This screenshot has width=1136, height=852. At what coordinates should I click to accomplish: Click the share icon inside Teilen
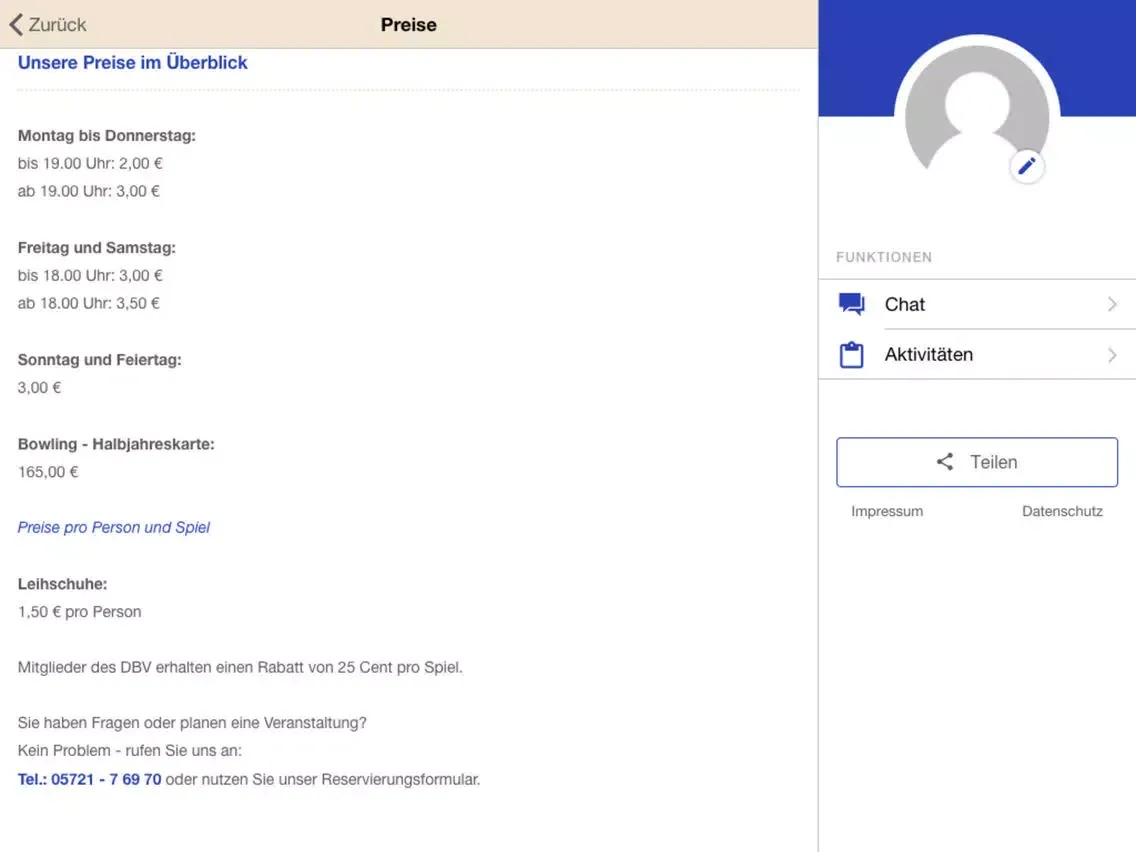945,462
